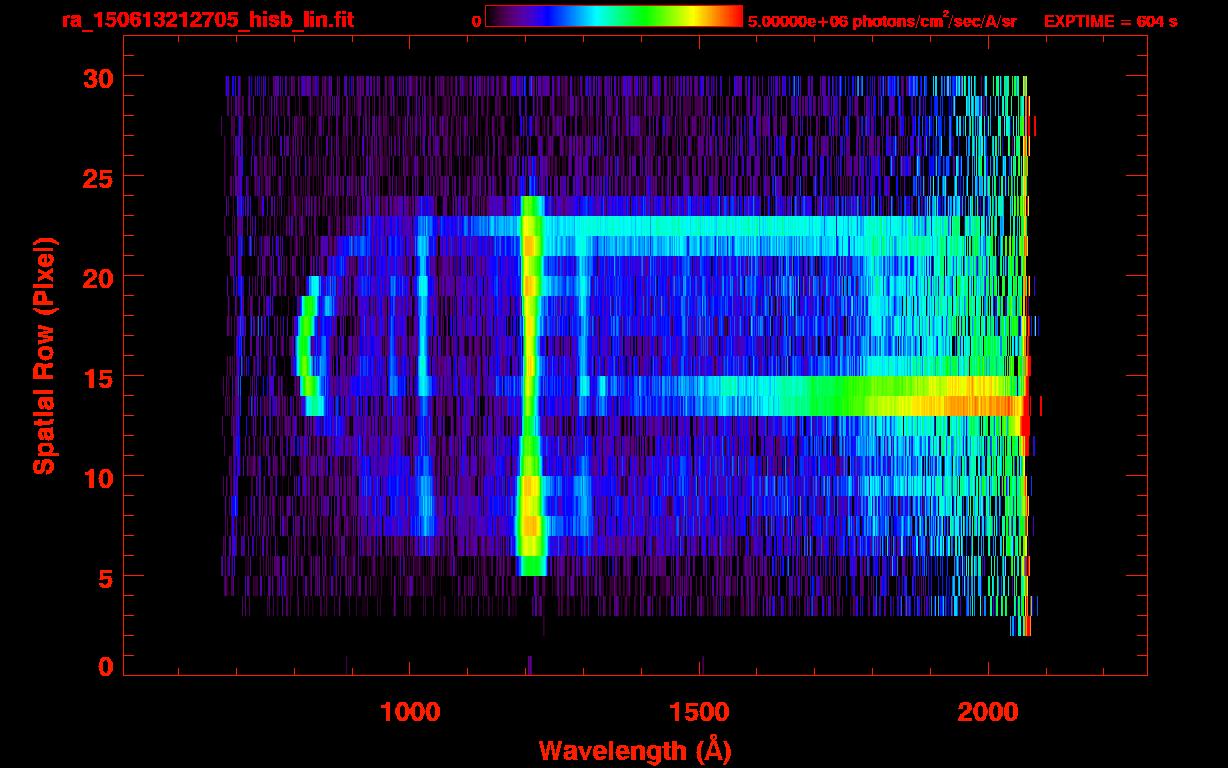Click the red-orange bright band at row 13
This screenshot has width=1228, height=768.
(x=960, y=405)
